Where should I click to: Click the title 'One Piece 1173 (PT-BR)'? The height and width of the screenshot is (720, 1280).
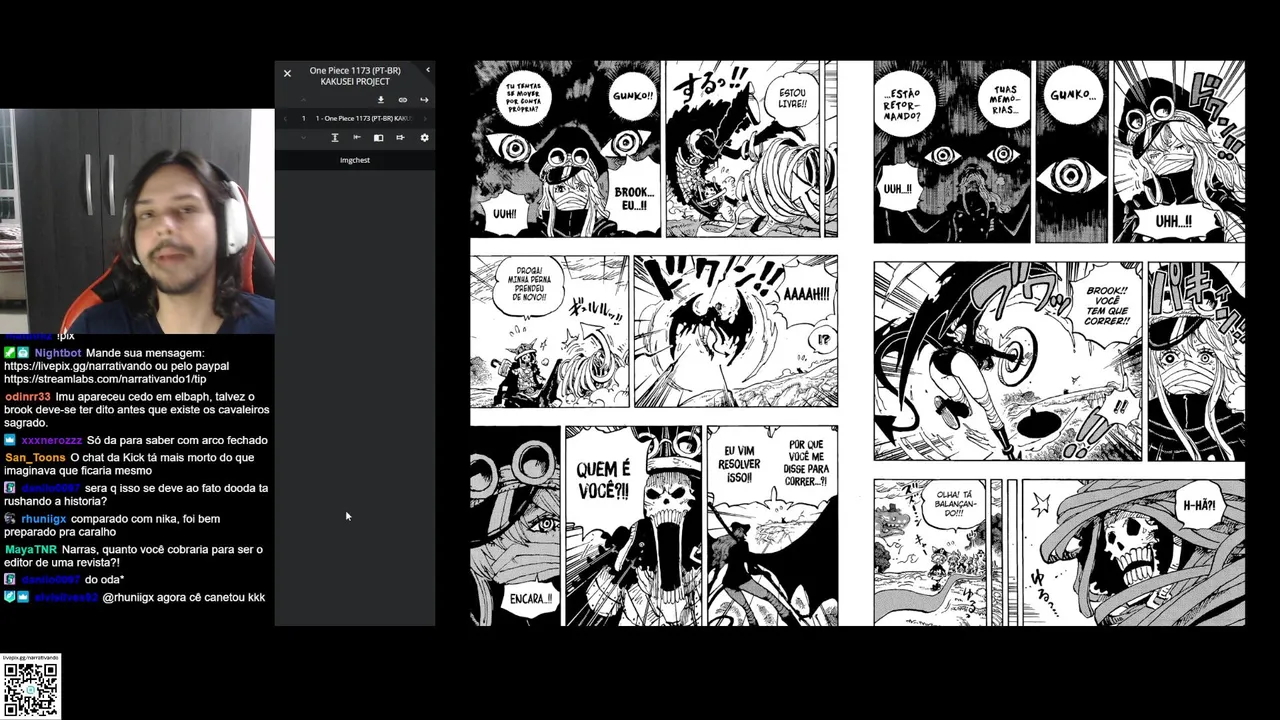(x=355, y=71)
